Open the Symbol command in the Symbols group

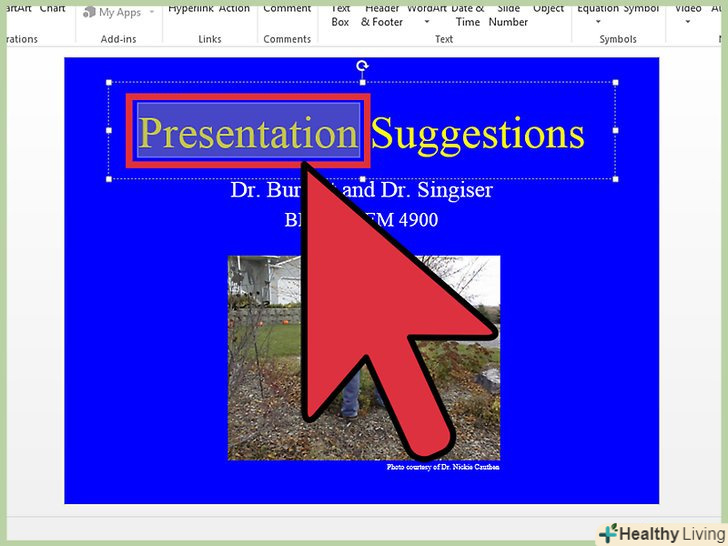pos(642,8)
